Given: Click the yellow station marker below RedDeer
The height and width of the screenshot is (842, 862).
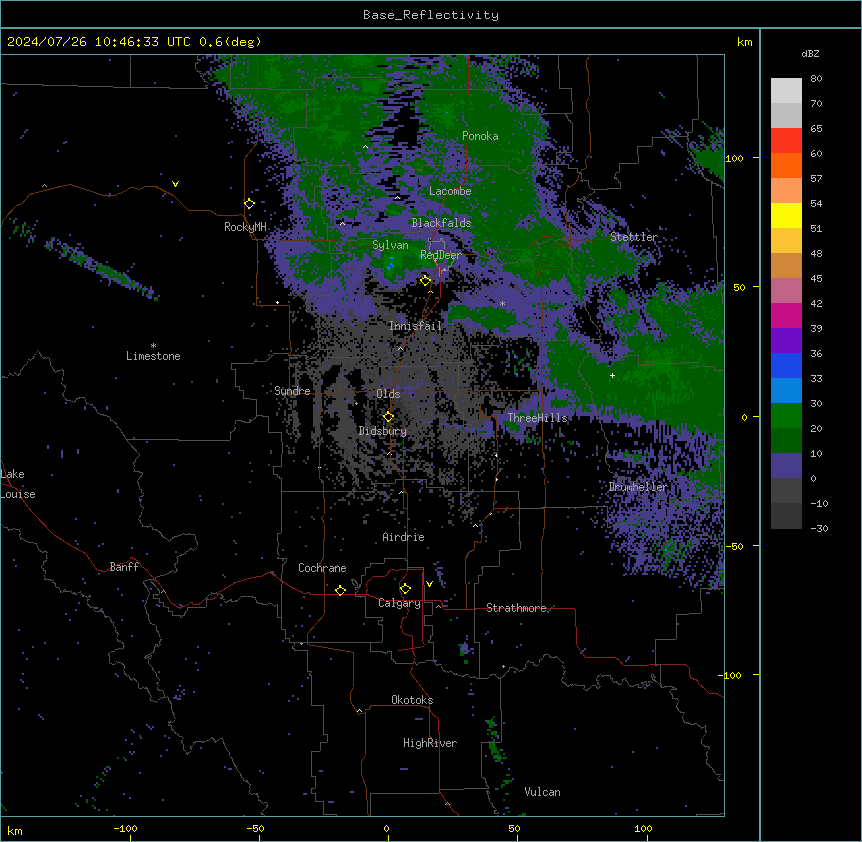Looking at the screenshot, I should pos(425,281).
